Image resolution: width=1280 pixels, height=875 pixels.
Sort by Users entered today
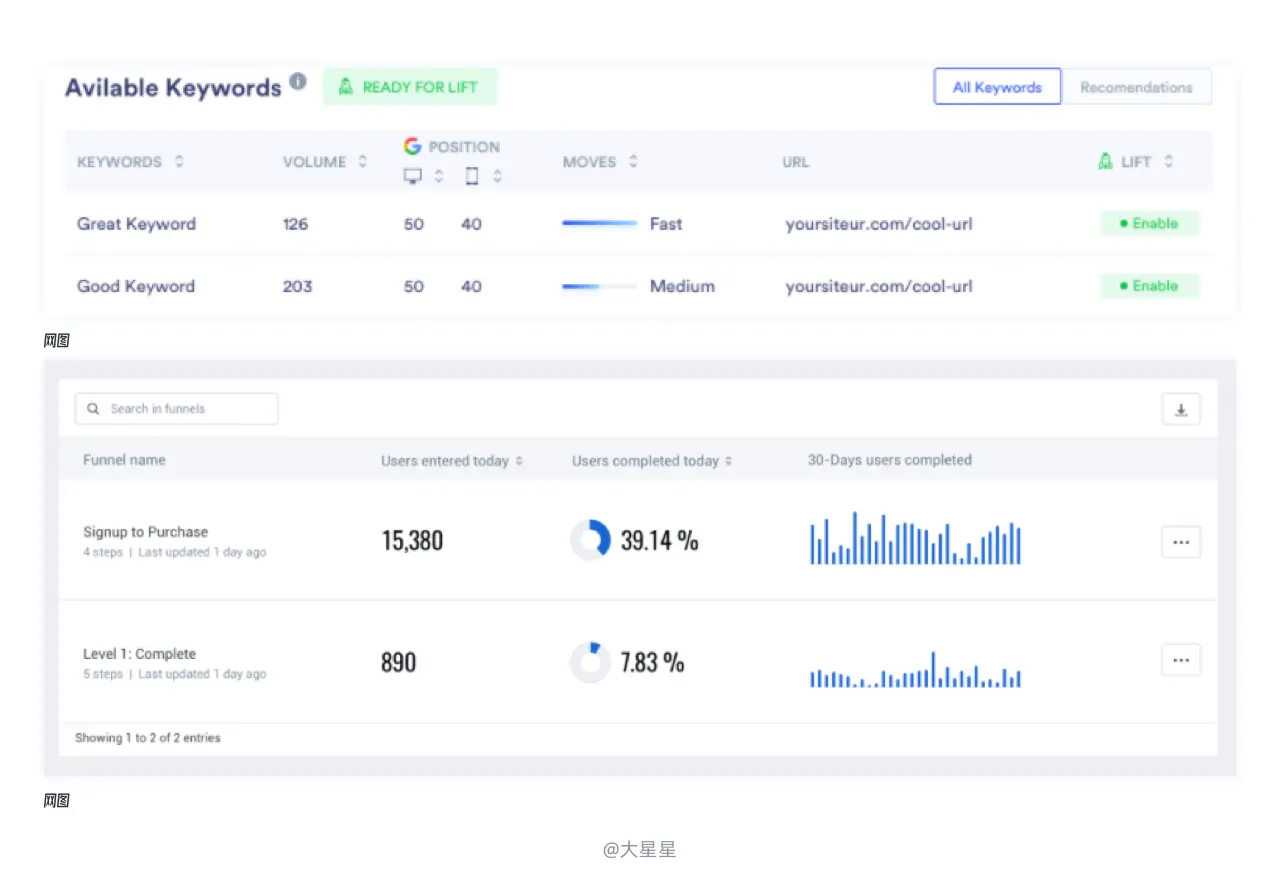[x=519, y=461]
